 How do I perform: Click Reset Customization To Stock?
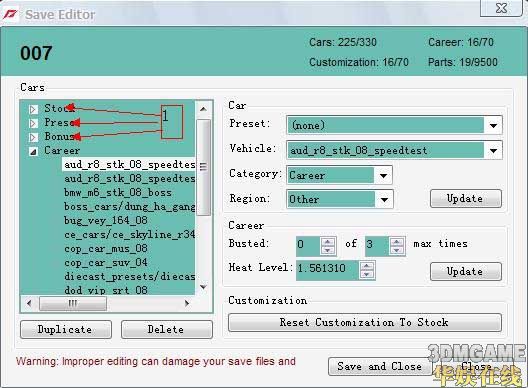click(x=365, y=323)
